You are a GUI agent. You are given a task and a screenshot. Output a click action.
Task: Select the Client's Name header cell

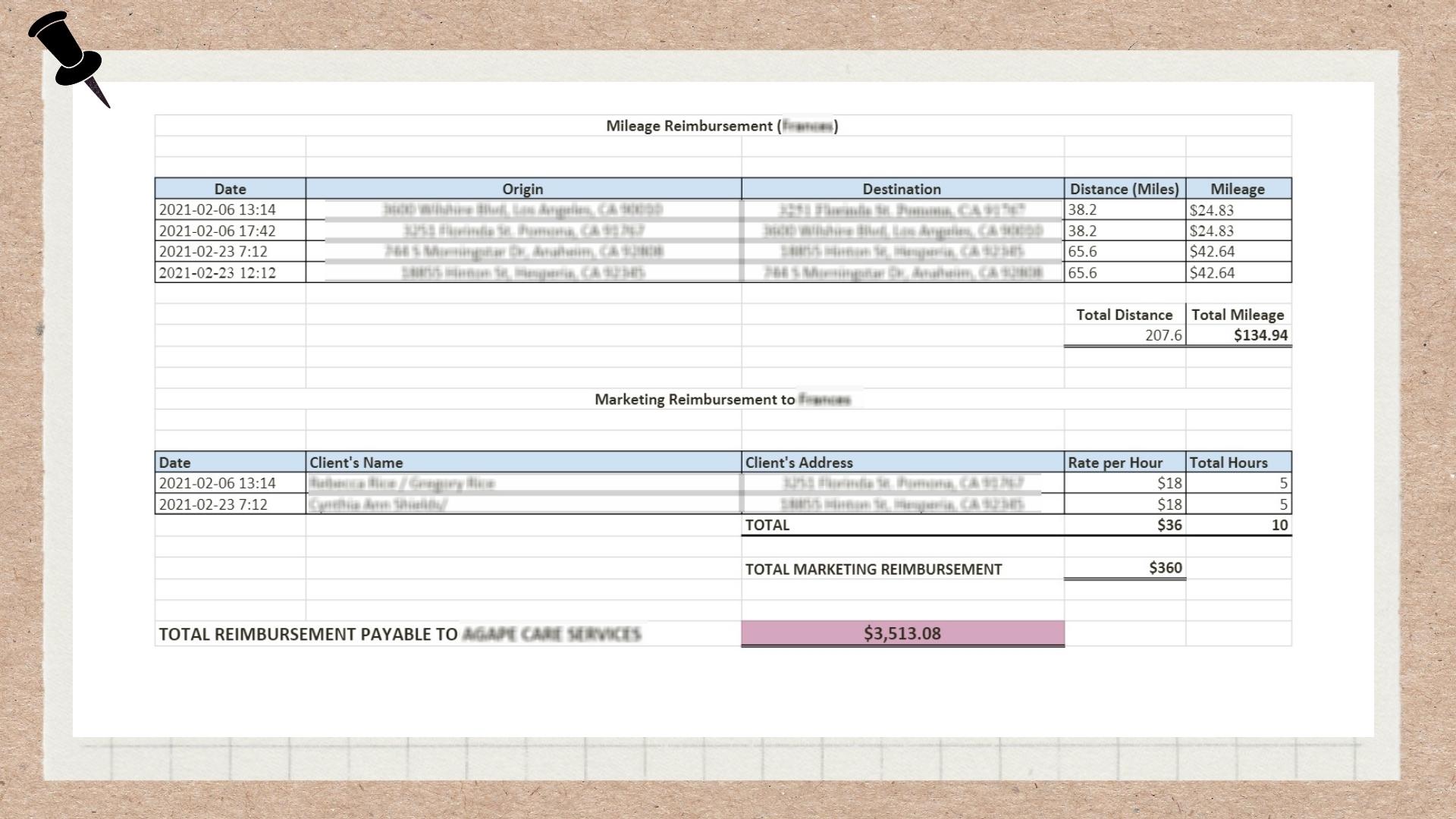tap(356, 463)
